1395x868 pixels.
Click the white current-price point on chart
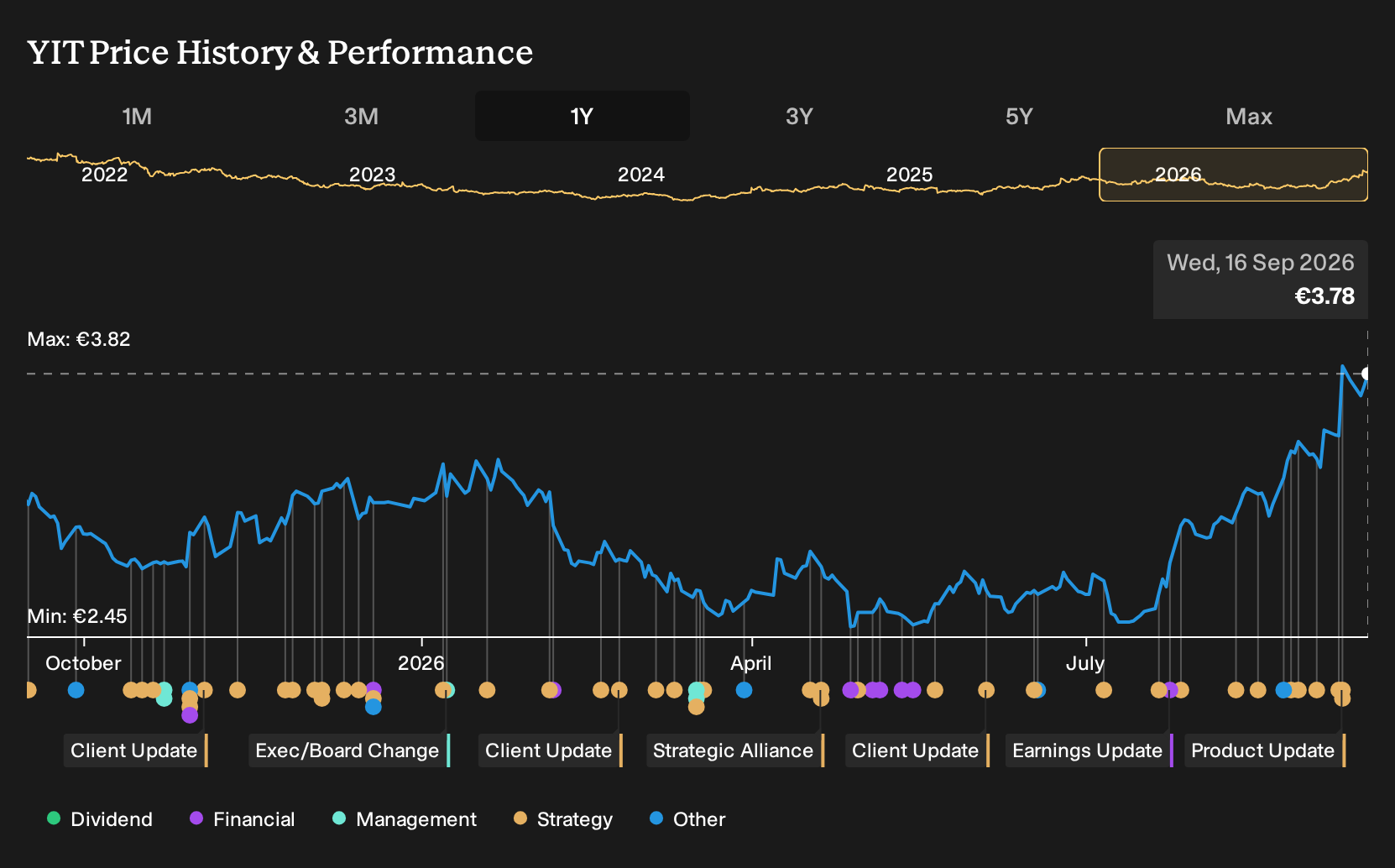click(1366, 374)
